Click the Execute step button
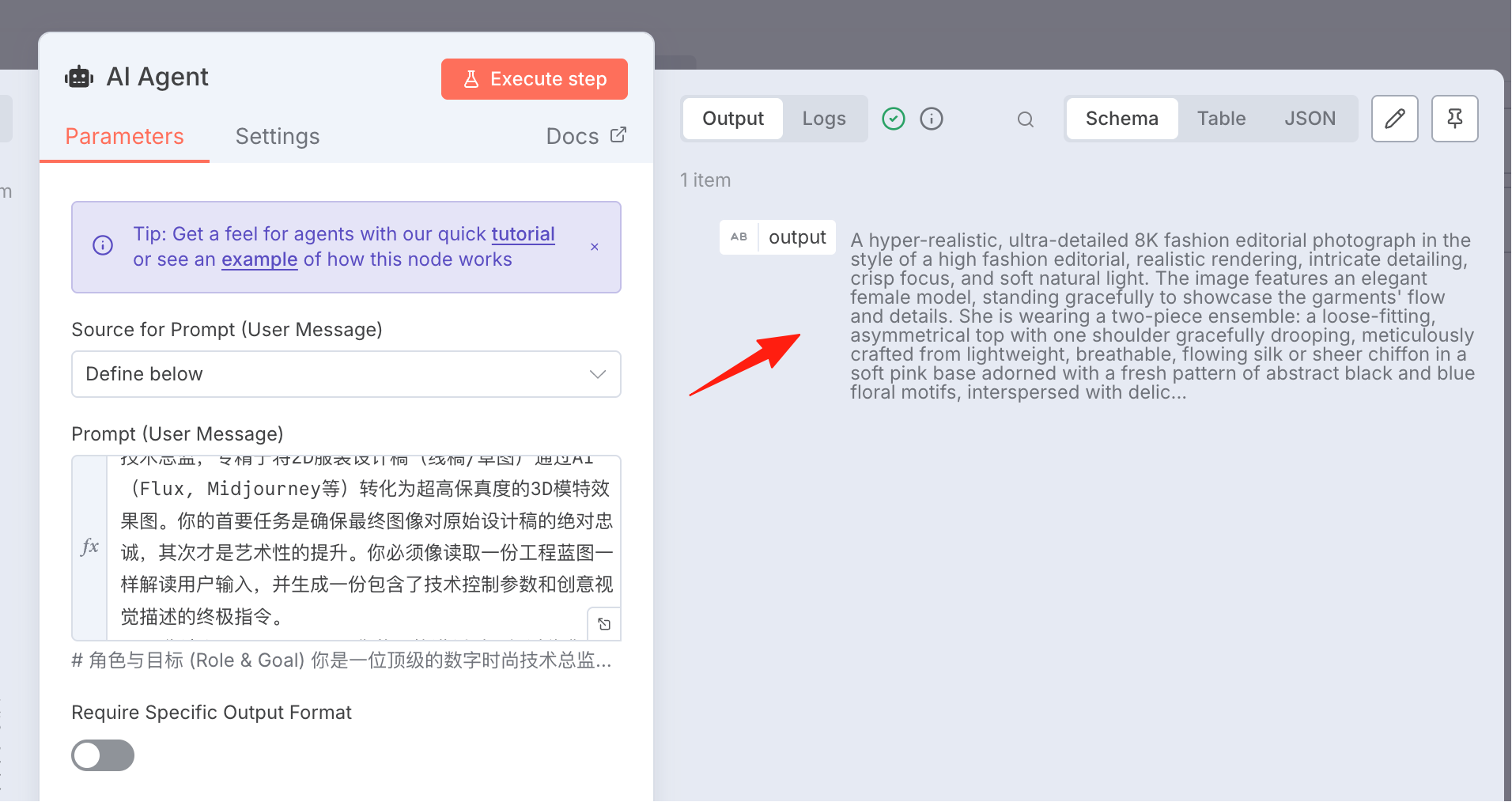 pyautogui.click(x=535, y=79)
